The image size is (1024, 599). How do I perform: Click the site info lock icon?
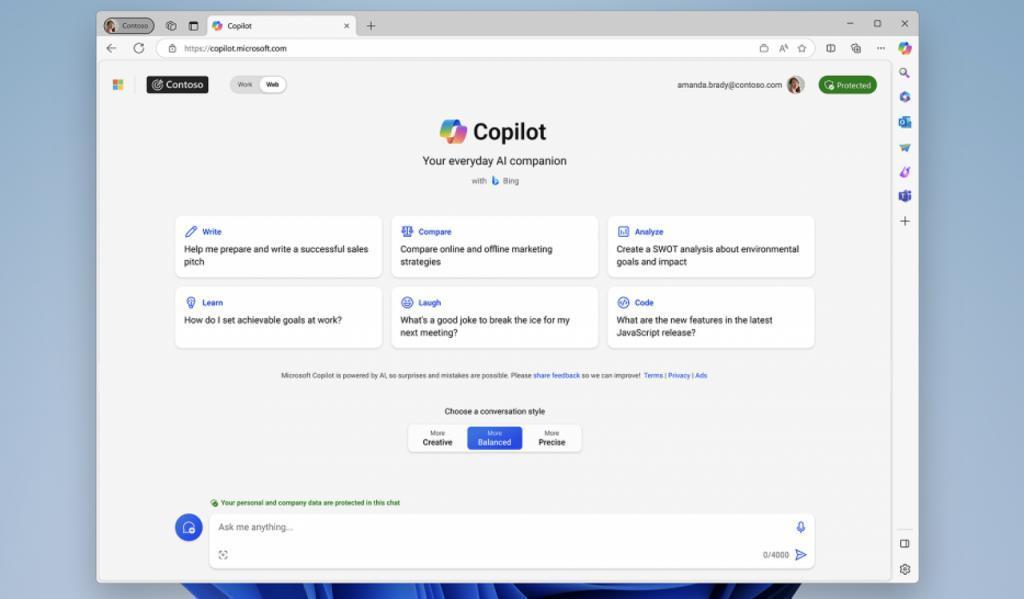[x=172, y=48]
